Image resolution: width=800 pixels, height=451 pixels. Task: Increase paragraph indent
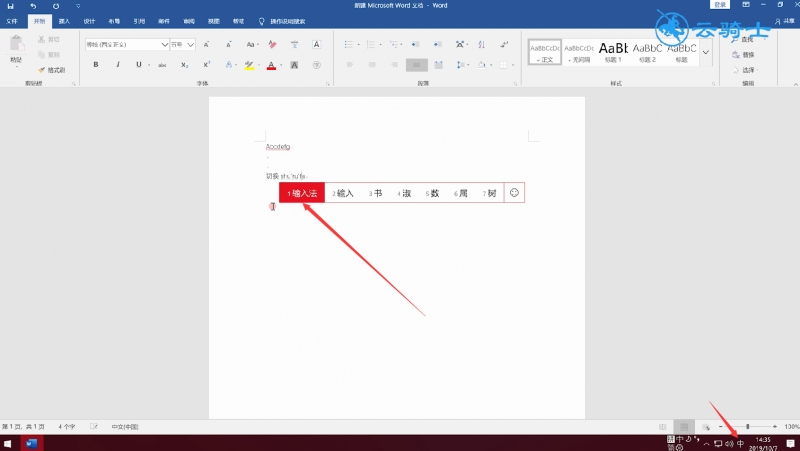click(x=438, y=44)
